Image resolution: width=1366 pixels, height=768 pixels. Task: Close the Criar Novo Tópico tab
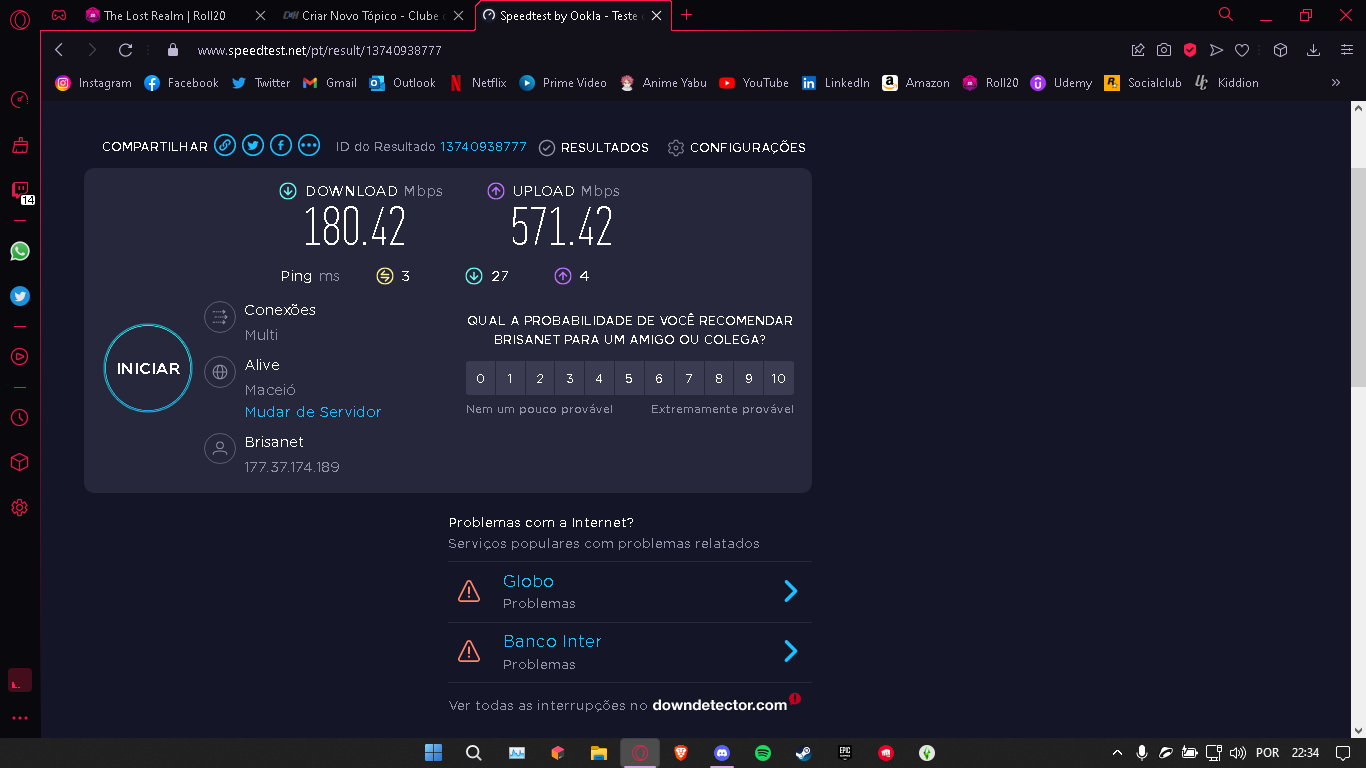(458, 15)
